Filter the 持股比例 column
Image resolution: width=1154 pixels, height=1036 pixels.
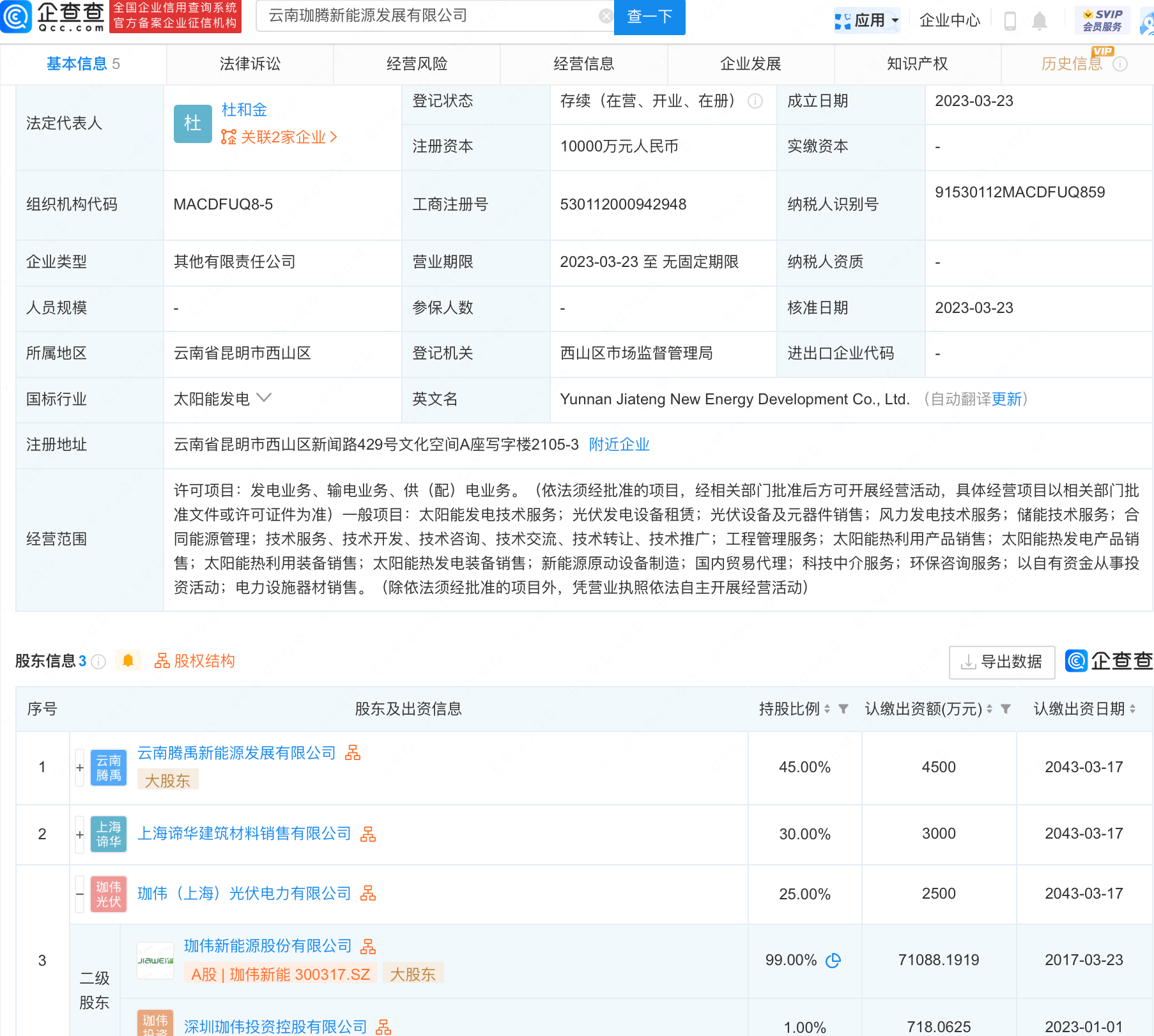coord(843,709)
